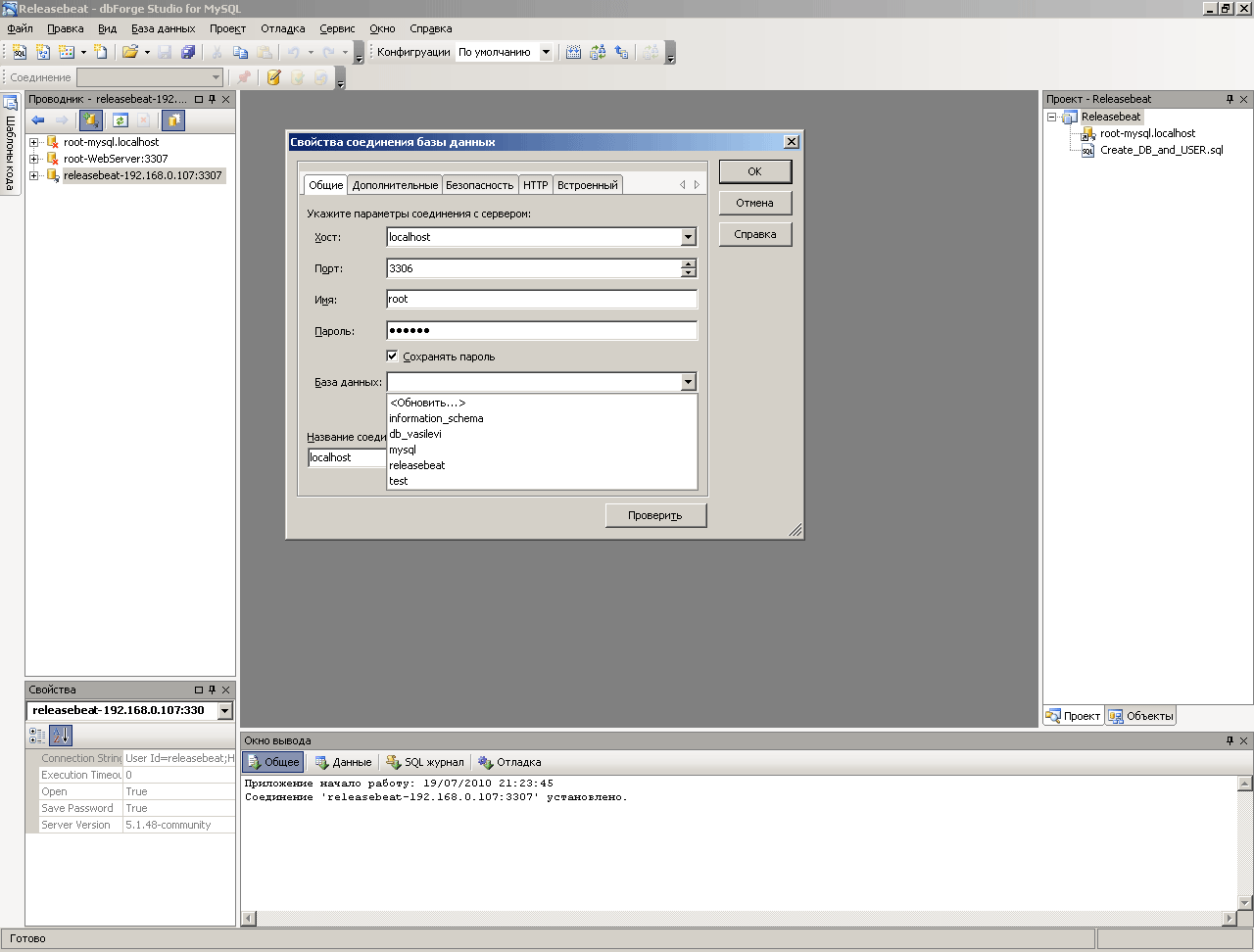The width and height of the screenshot is (1254, 952).
Task: Choose db_vasilevi from the database list
Action: click(x=542, y=434)
